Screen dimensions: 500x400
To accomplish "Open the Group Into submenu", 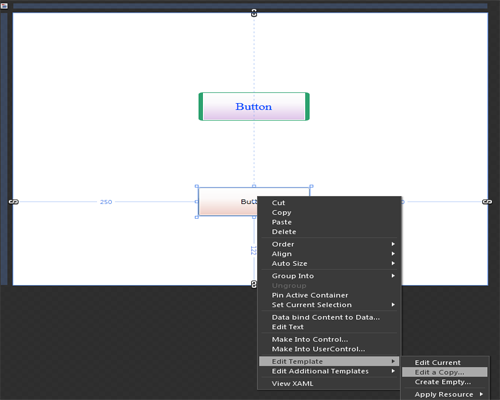I will [329, 276].
